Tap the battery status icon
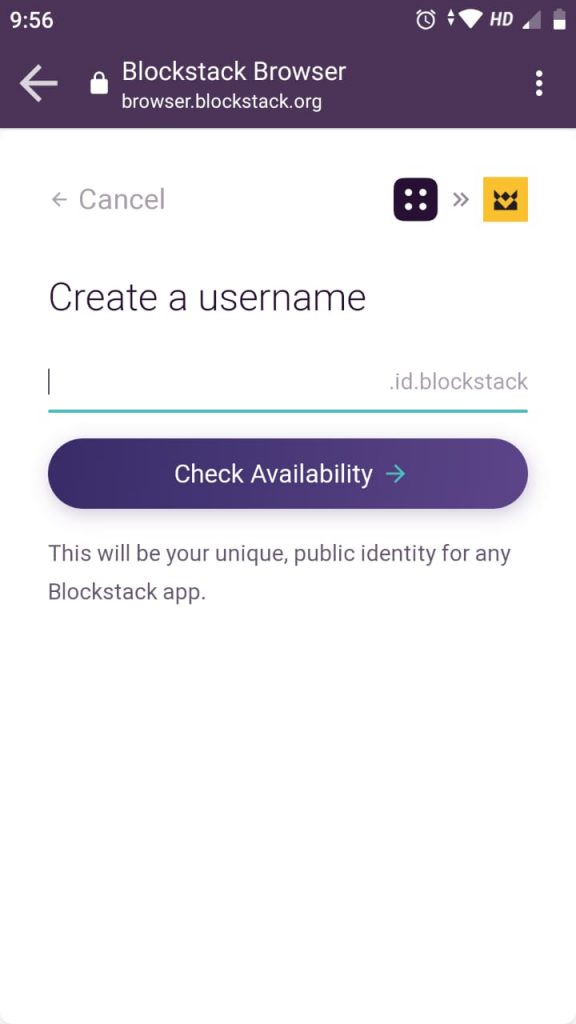The height and width of the screenshot is (1024, 576). point(559,20)
